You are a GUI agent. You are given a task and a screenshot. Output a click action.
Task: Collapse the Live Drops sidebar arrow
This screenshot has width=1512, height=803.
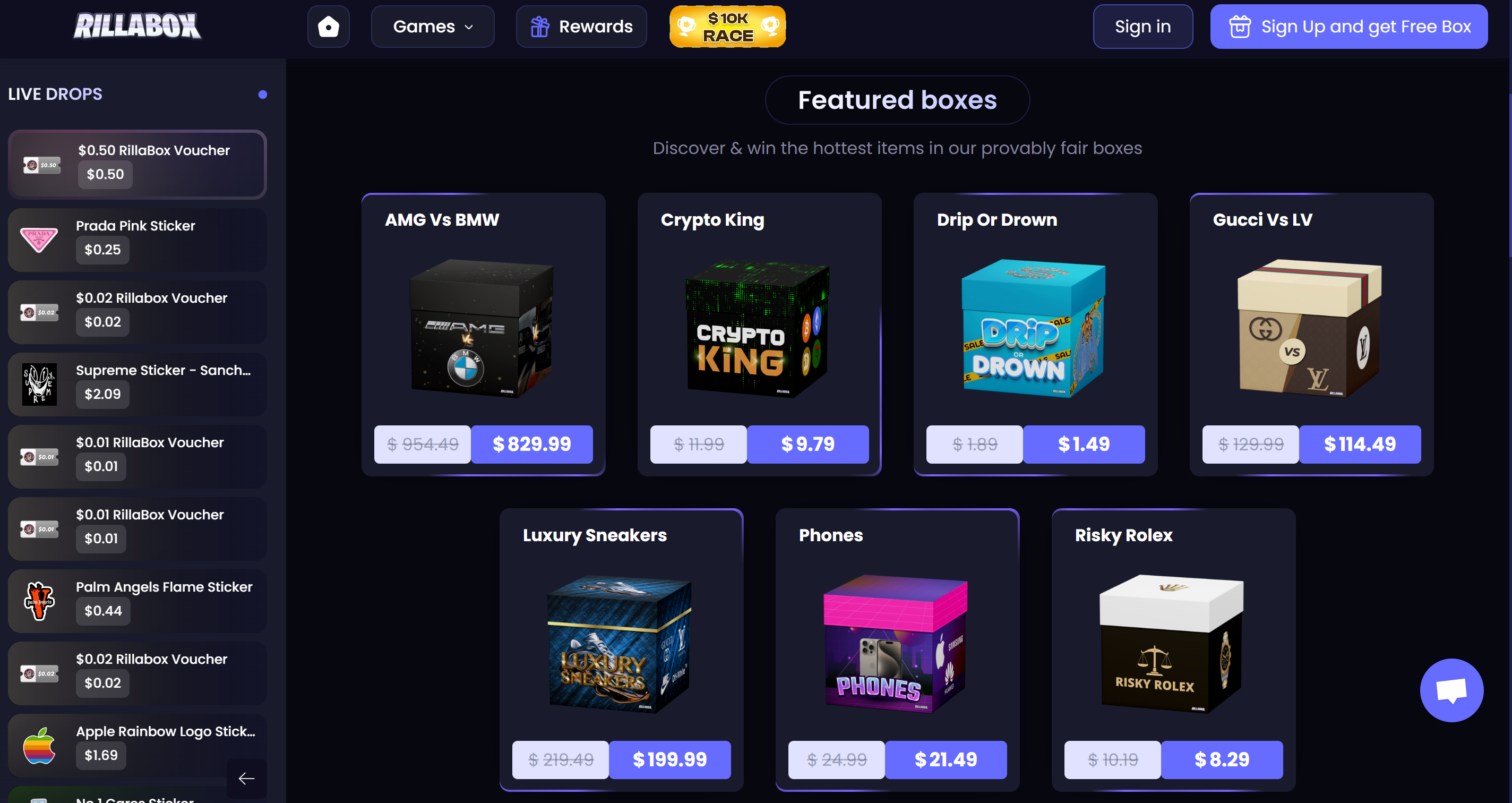[246, 779]
